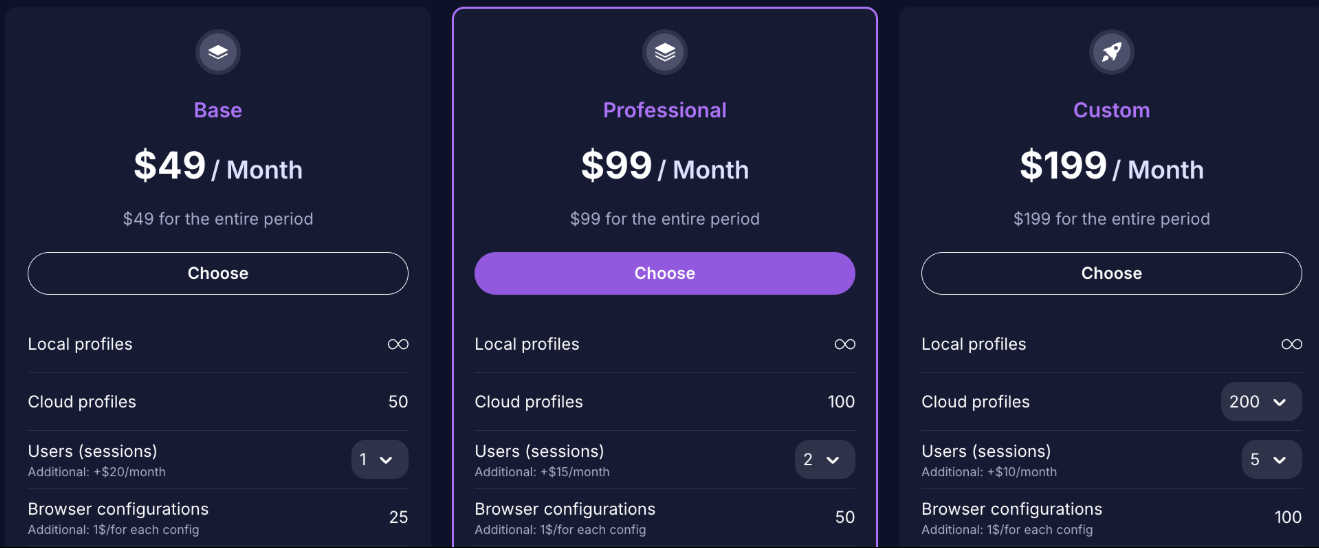The height and width of the screenshot is (548, 1319).
Task: Click the Base plan infinity symbol
Action: pyautogui.click(x=398, y=344)
